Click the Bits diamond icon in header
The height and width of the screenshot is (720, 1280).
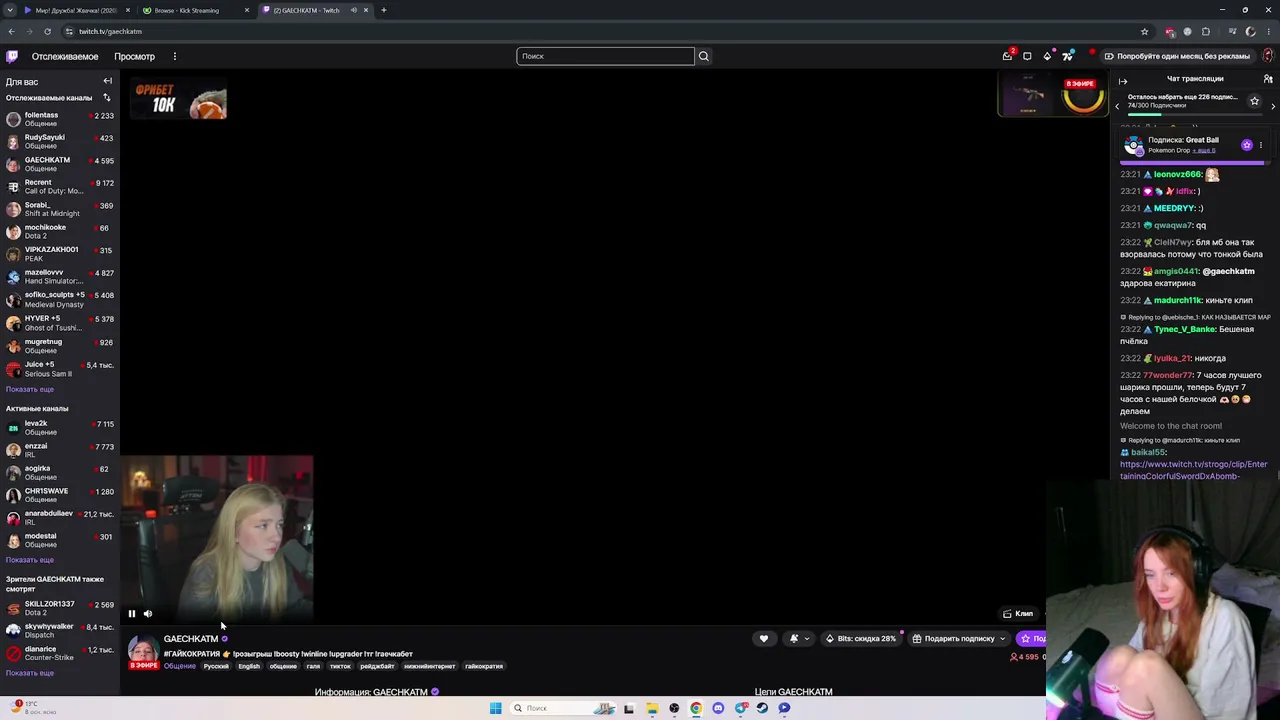(1047, 56)
